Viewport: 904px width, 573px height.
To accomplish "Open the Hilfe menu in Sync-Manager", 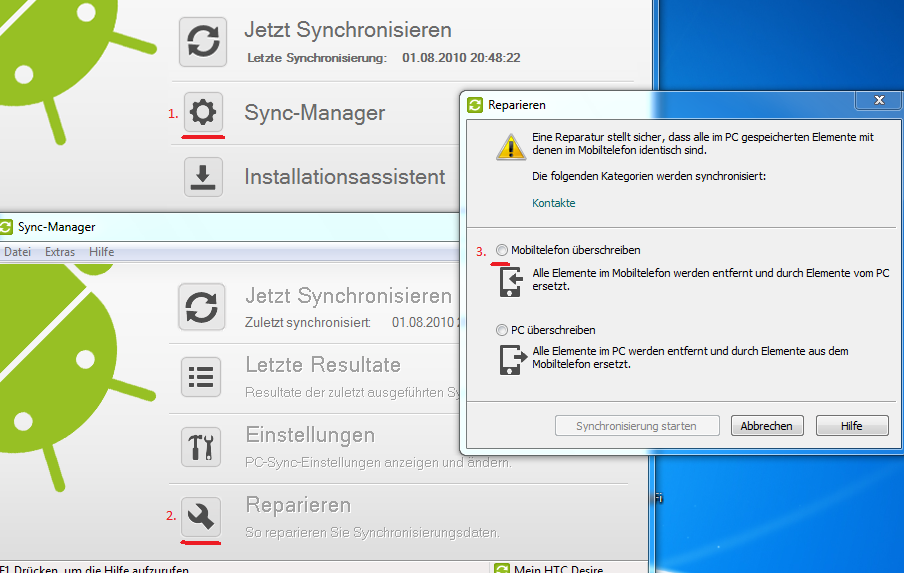I will [x=101, y=252].
